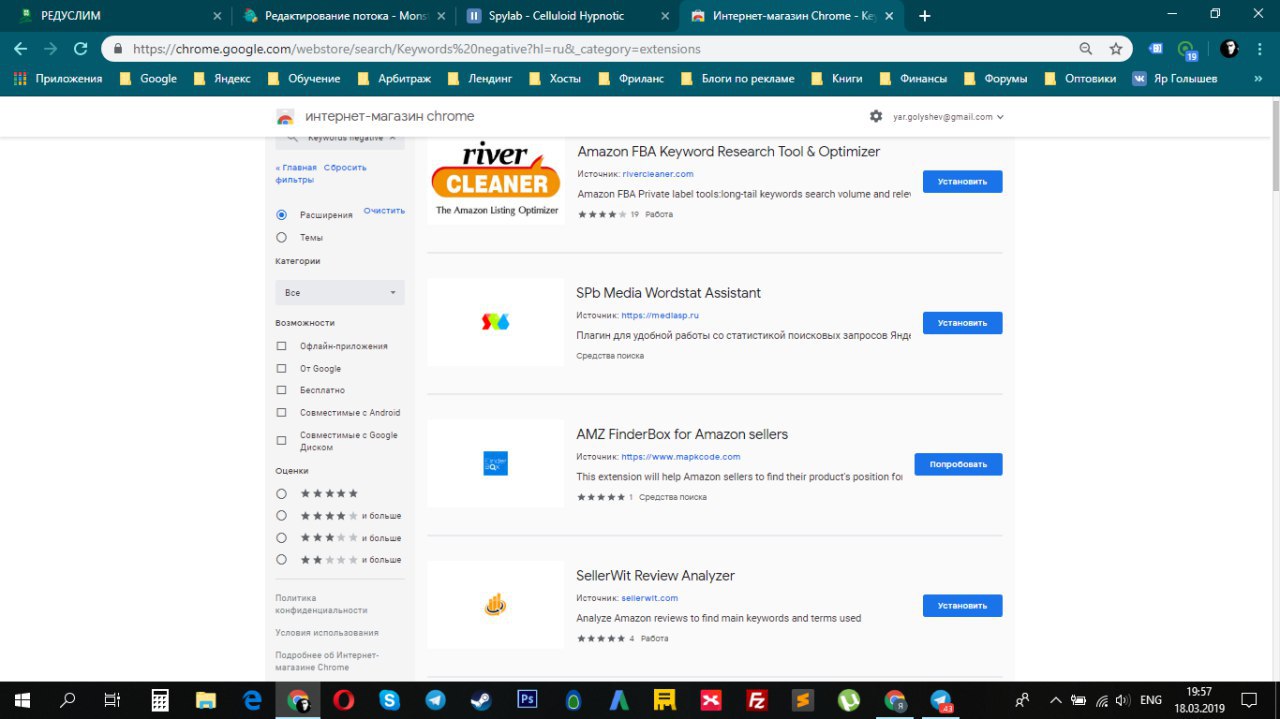Select three stars and above rating

281,538
